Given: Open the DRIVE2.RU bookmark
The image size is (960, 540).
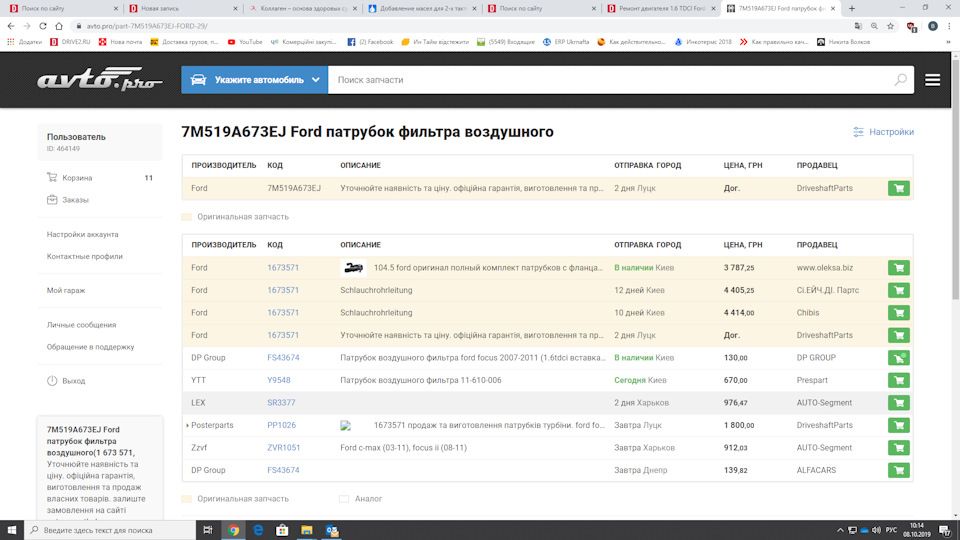Looking at the screenshot, I should coord(70,42).
